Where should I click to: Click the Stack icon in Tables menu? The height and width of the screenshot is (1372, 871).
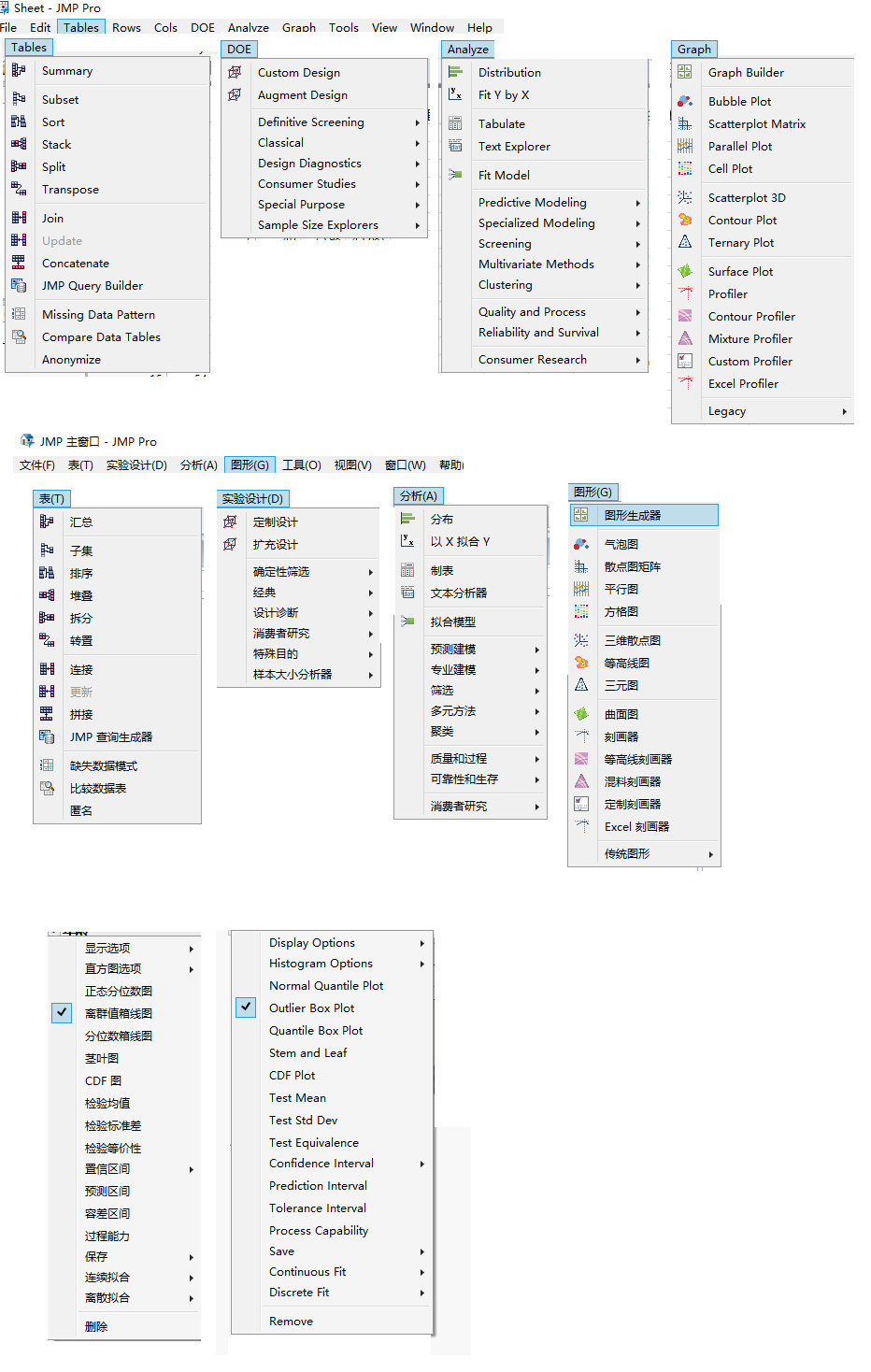pyautogui.click(x=19, y=144)
